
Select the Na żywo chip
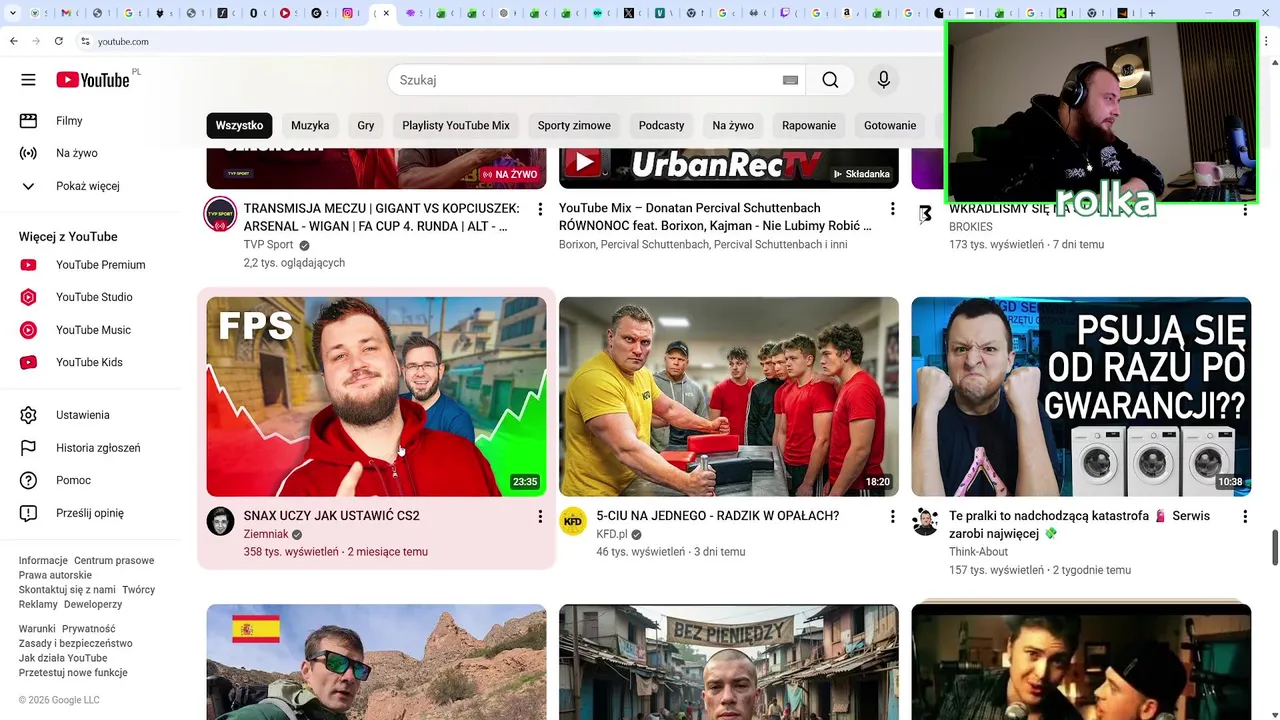pyautogui.click(x=733, y=125)
